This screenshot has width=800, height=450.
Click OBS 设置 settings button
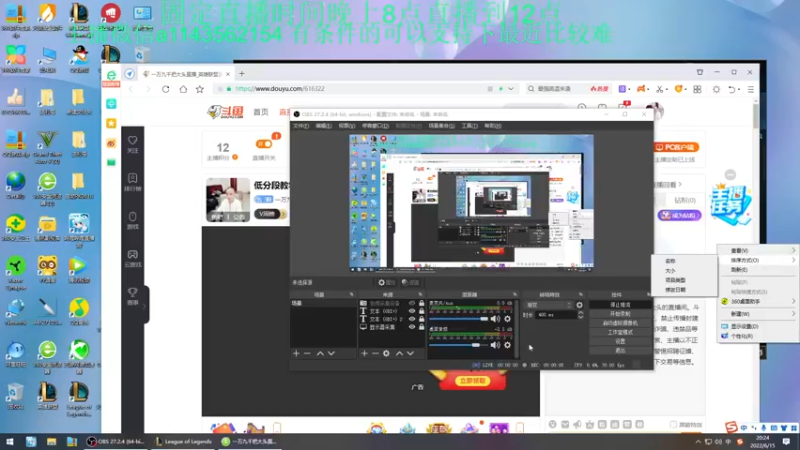620,341
